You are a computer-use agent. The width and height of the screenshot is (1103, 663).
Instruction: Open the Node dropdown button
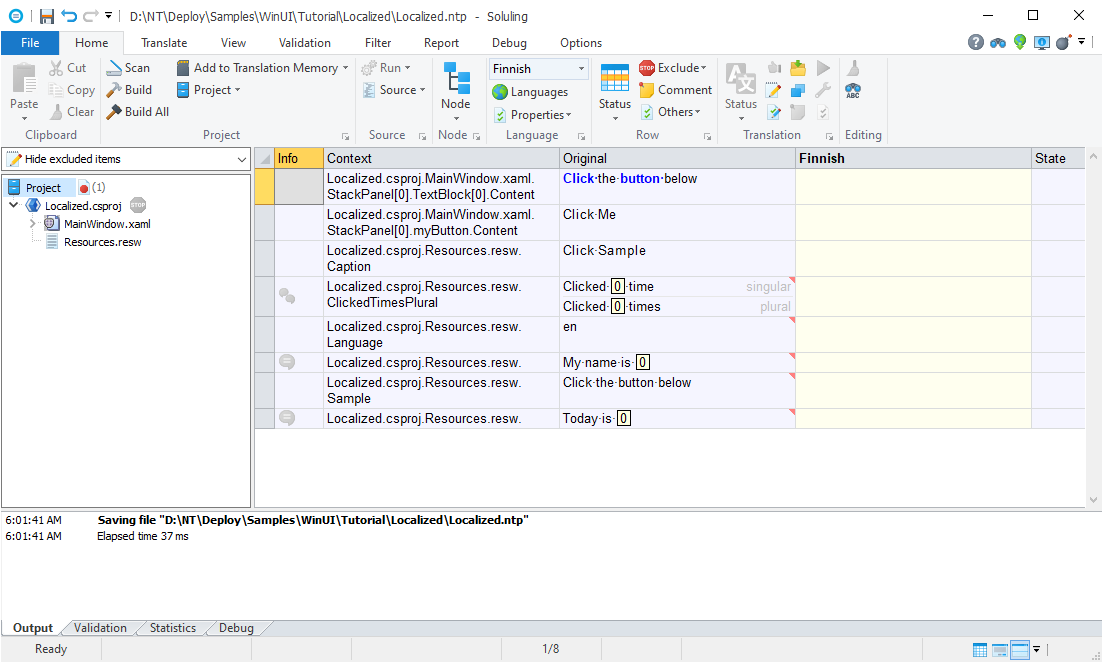456,91
